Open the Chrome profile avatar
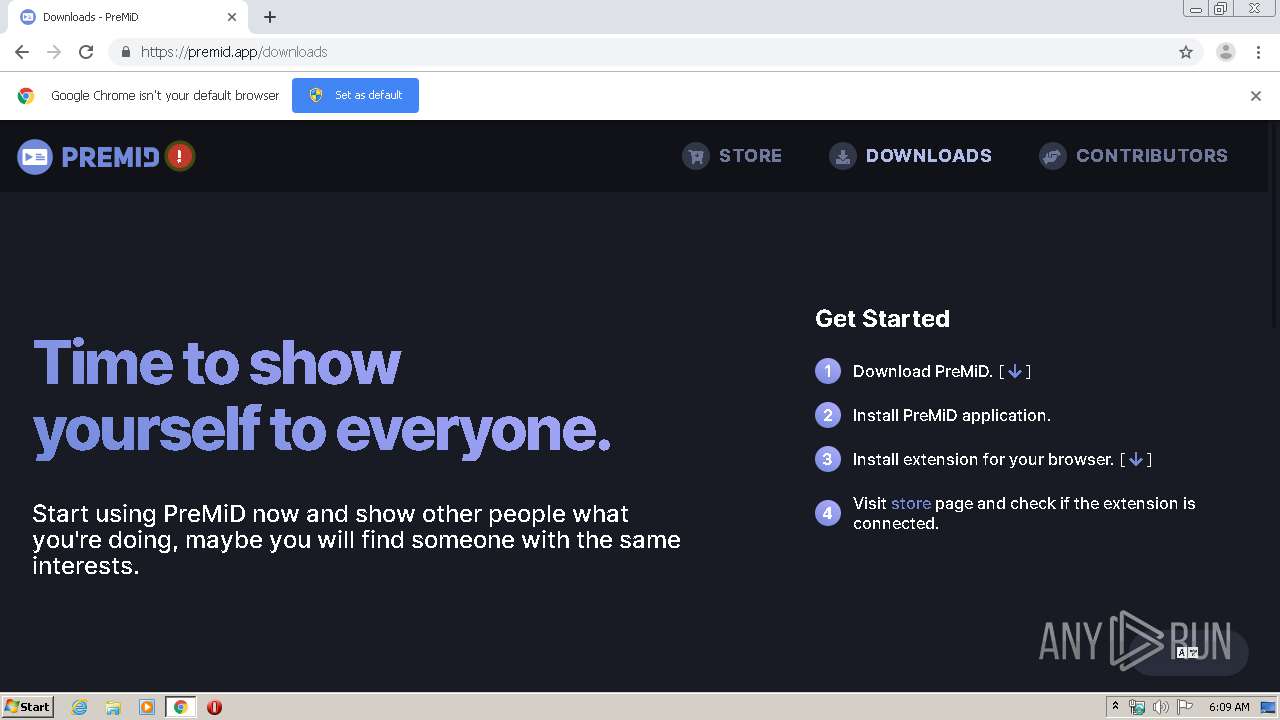 (1226, 52)
